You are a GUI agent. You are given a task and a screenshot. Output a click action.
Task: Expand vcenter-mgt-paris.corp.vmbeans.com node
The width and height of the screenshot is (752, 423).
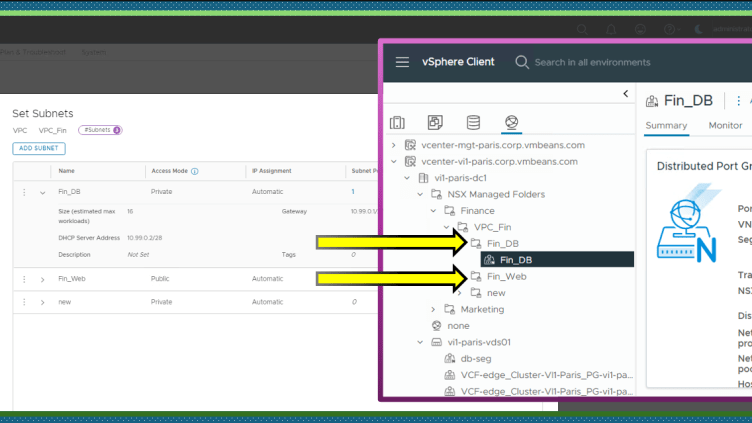[x=394, y=145]
